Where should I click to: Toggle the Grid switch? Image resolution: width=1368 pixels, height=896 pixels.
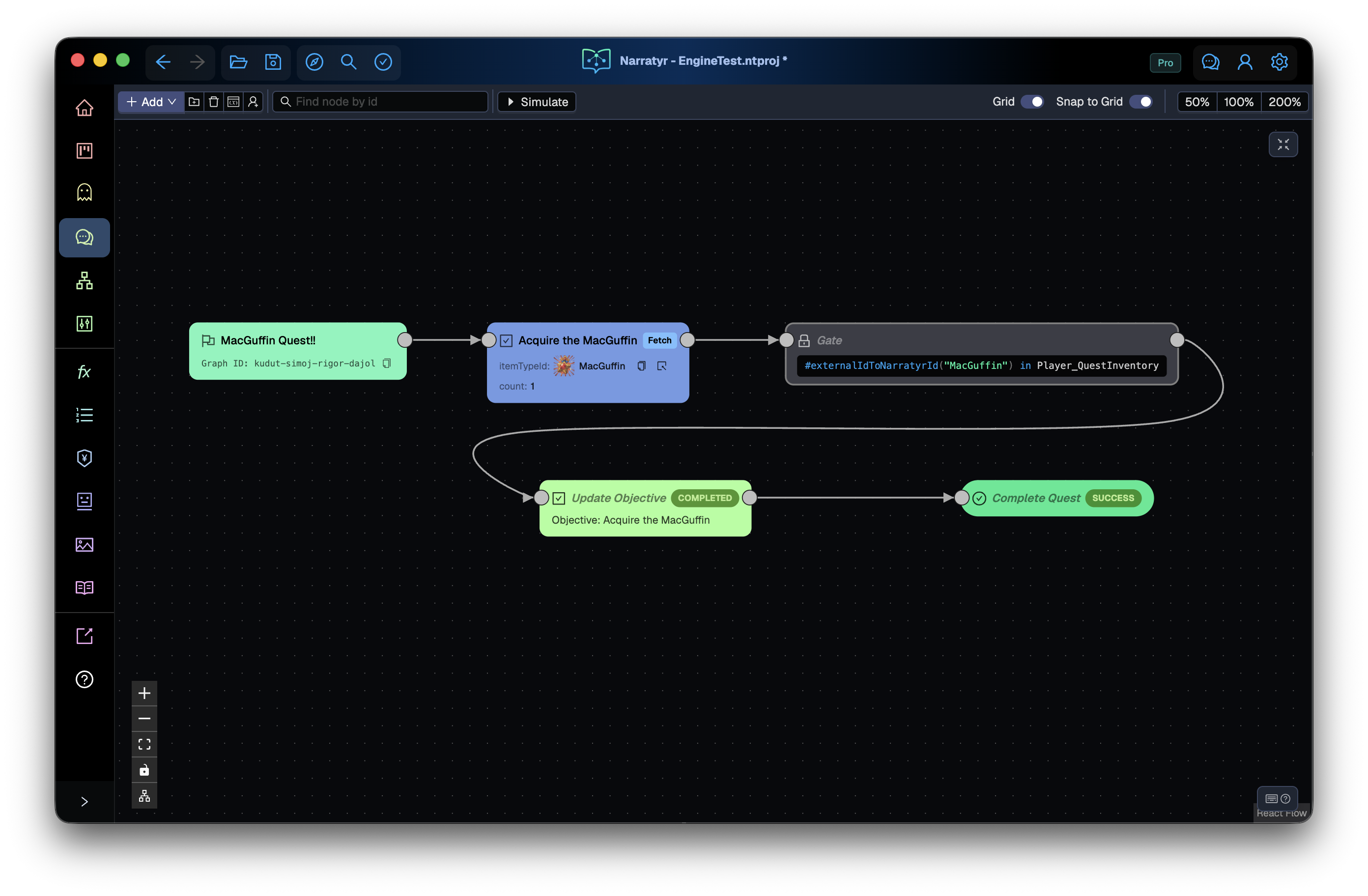coord(1032,102)
